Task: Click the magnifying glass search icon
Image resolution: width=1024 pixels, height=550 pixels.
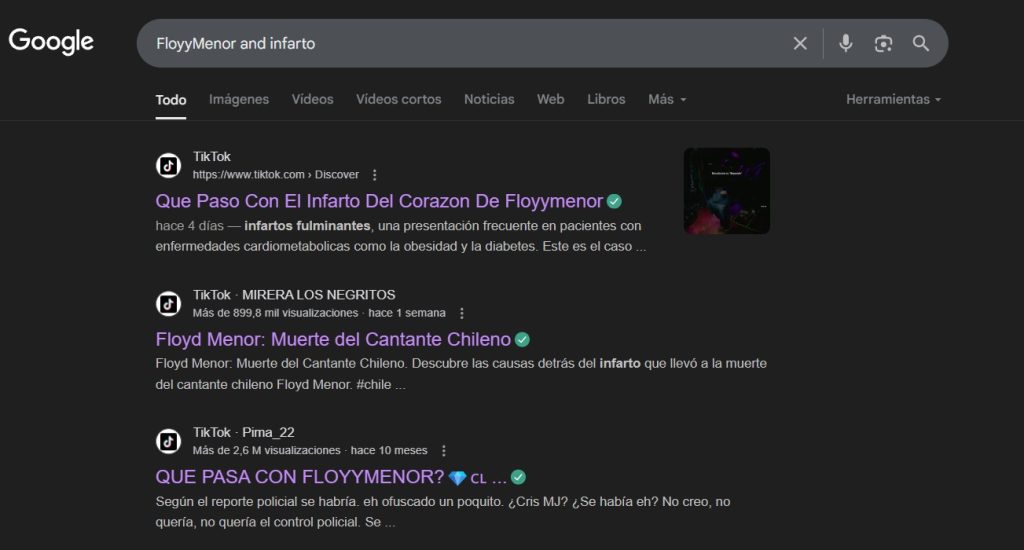Action: tap(921, 44)
